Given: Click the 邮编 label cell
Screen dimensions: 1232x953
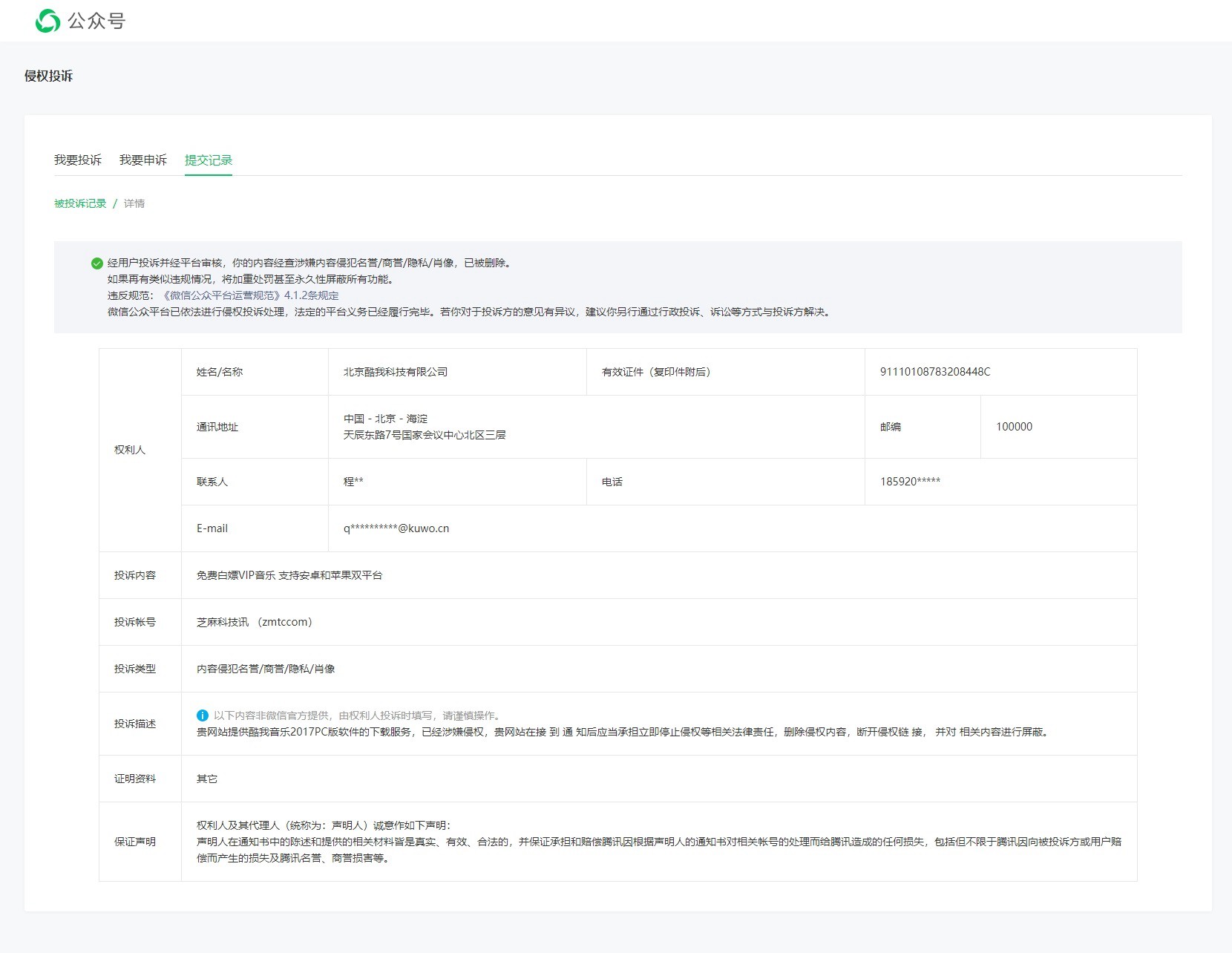Looking at the screenshot, I should 923,427.
